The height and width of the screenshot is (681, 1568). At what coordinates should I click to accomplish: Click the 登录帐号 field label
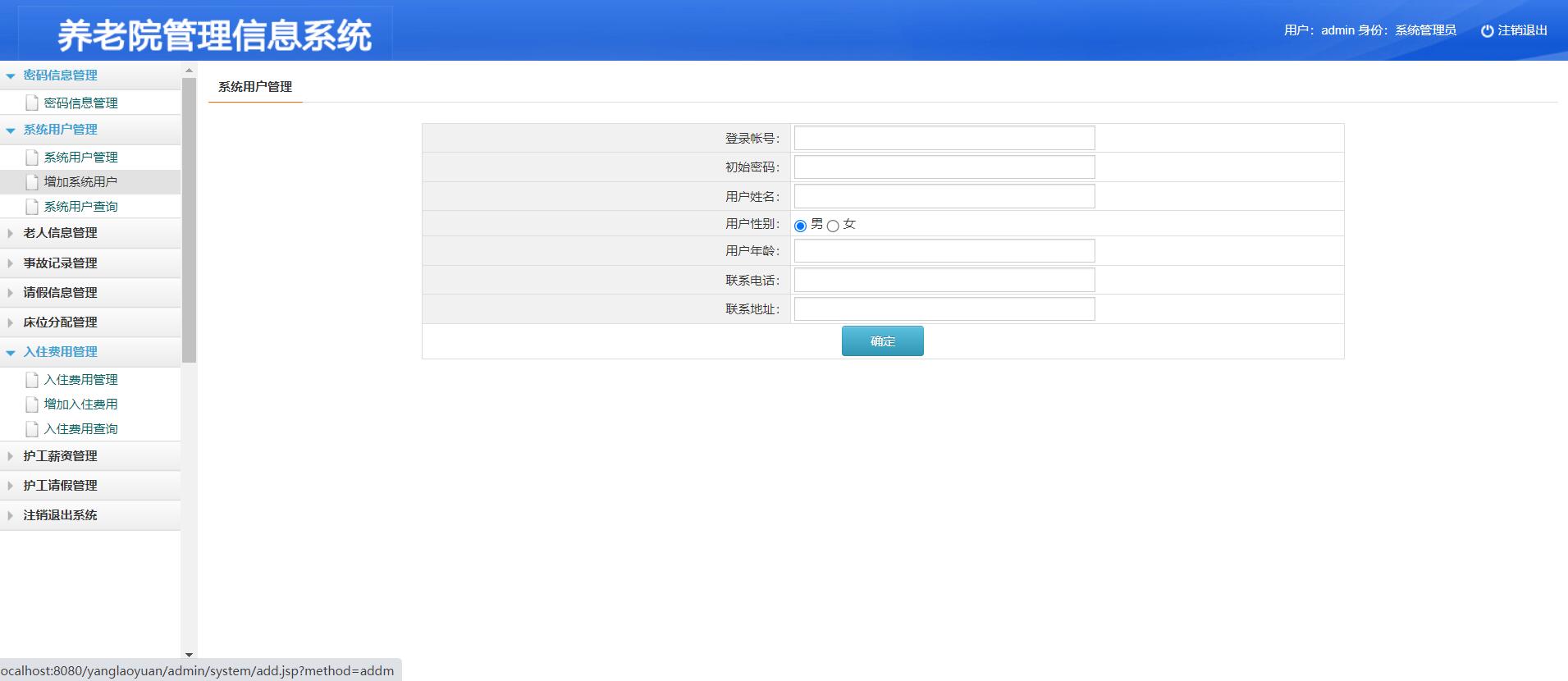pyautogui.click(x=752, y=138)
